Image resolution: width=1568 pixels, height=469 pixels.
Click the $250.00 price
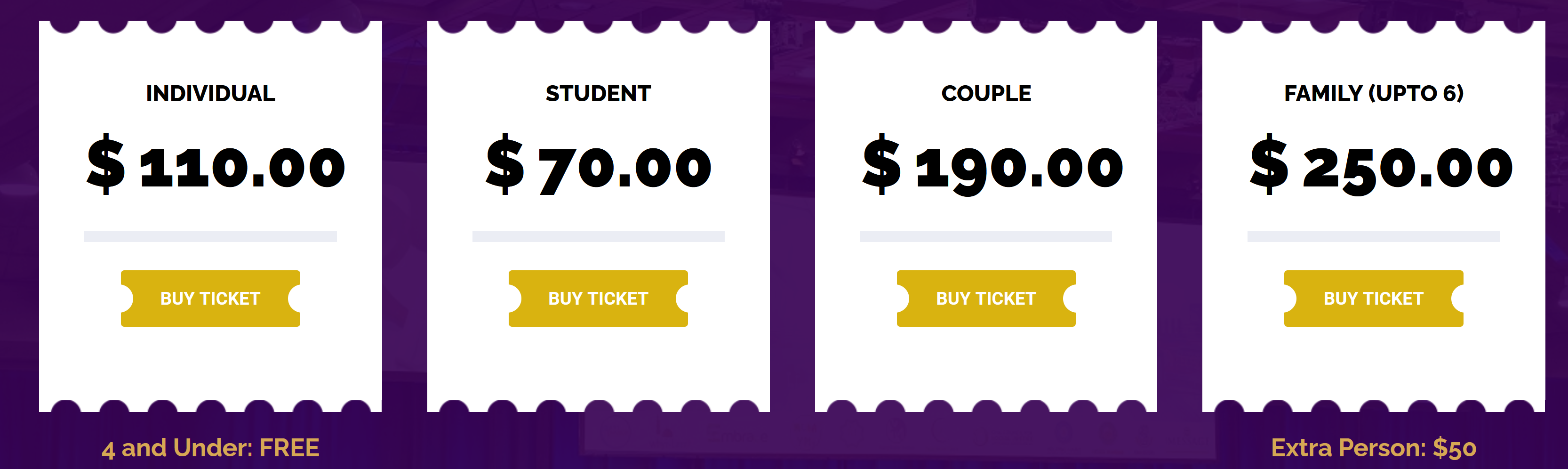[x=1381, y=164]
